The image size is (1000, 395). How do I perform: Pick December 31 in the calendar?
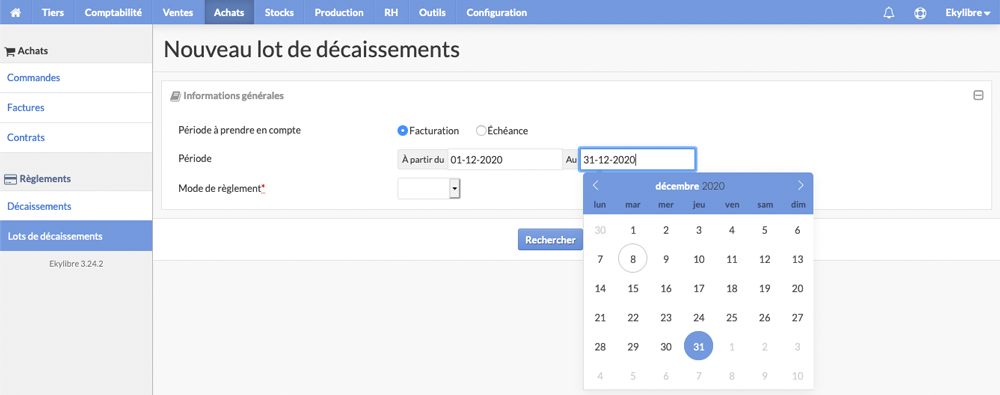pos(698,347)
